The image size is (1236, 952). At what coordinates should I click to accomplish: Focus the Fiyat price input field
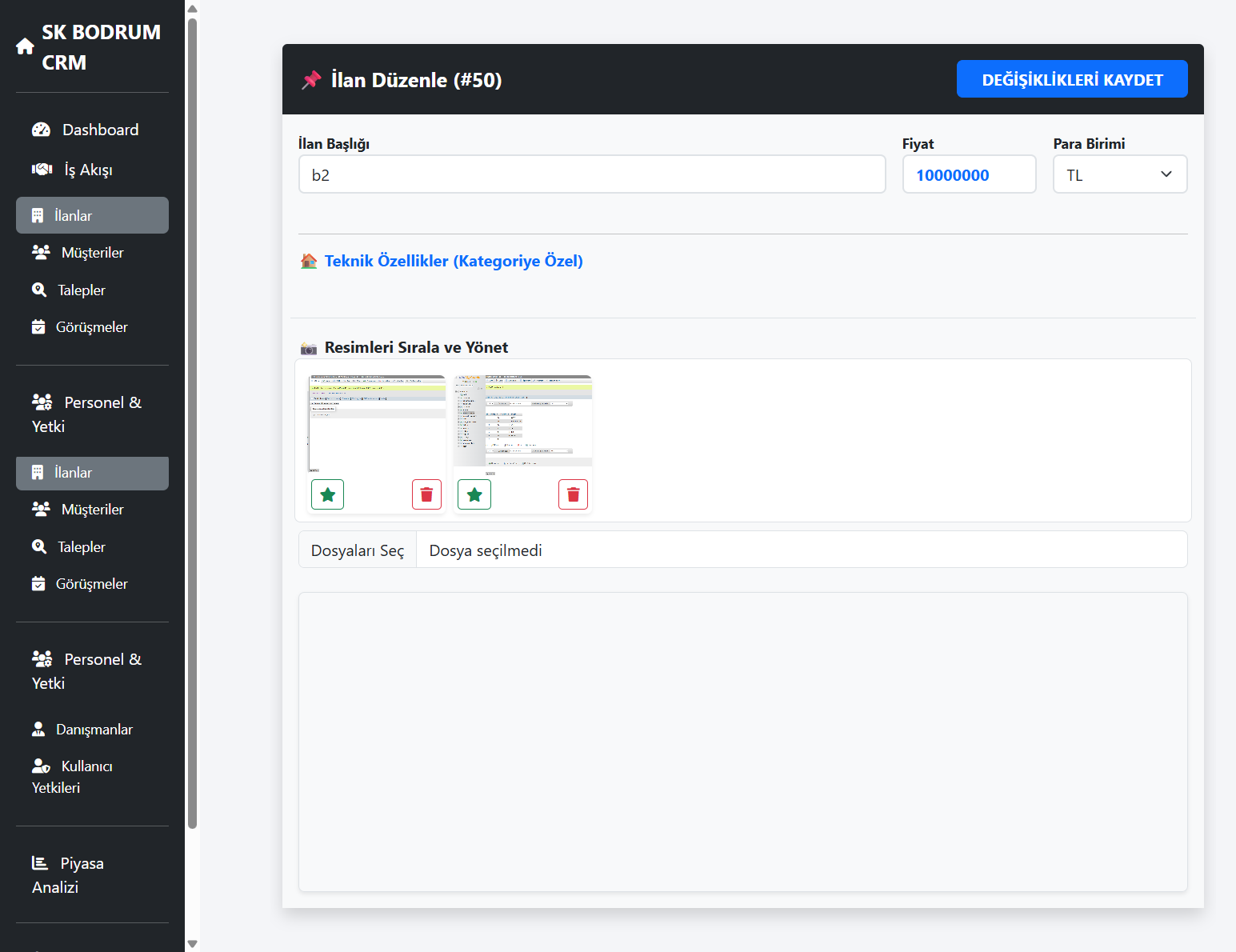point(968,174)
